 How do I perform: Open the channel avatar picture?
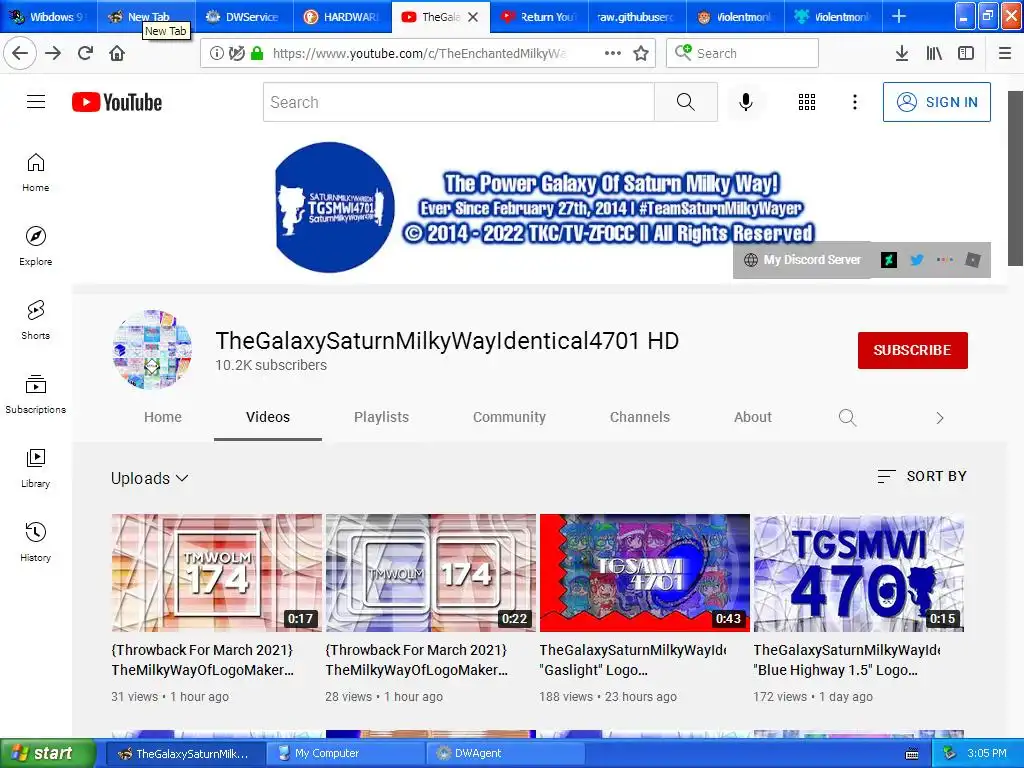point(152,349)
